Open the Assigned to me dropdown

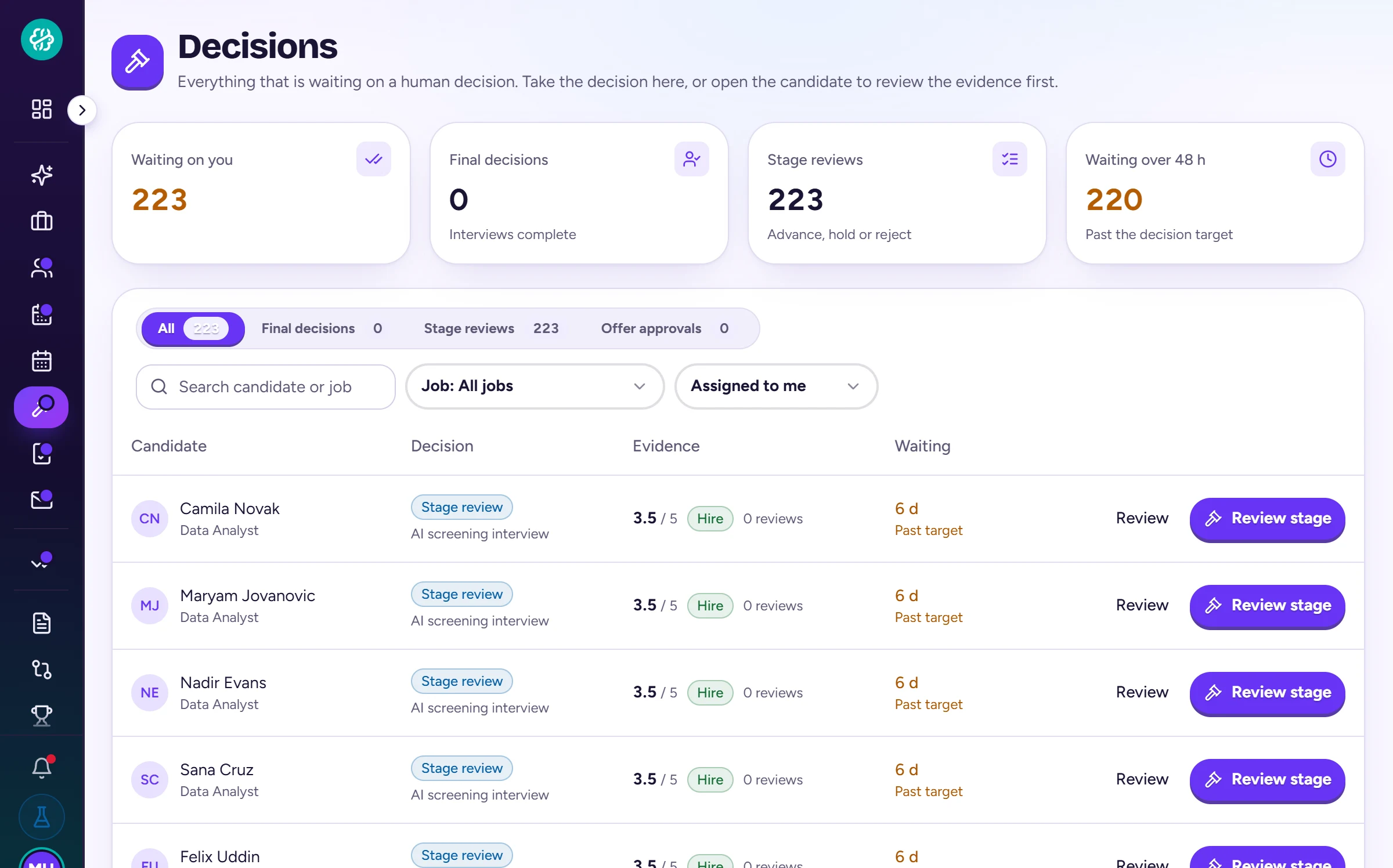[776, 386]
